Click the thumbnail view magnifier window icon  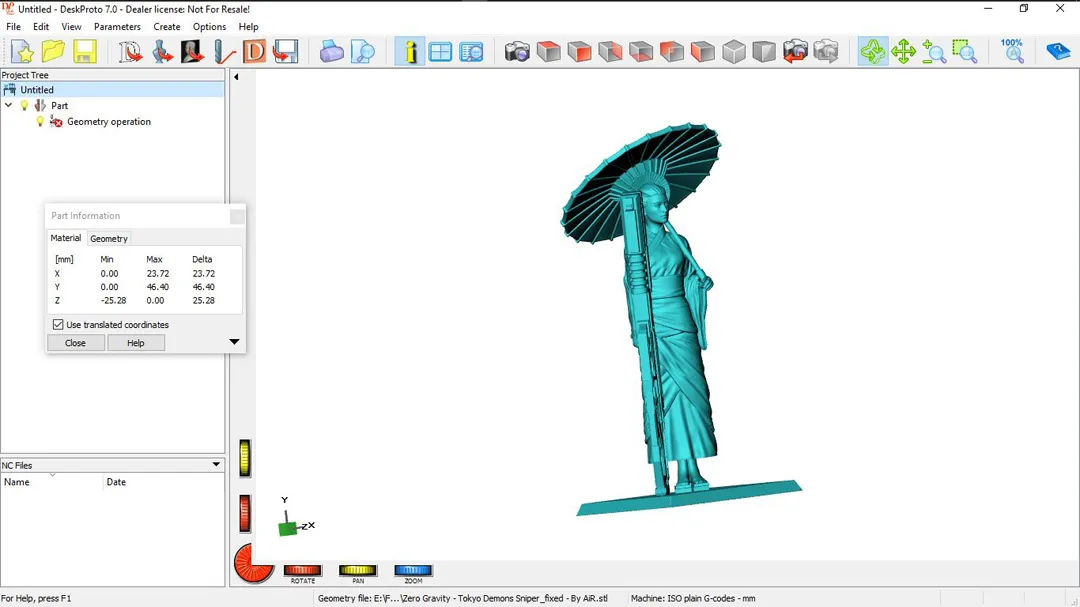point(472,52)
